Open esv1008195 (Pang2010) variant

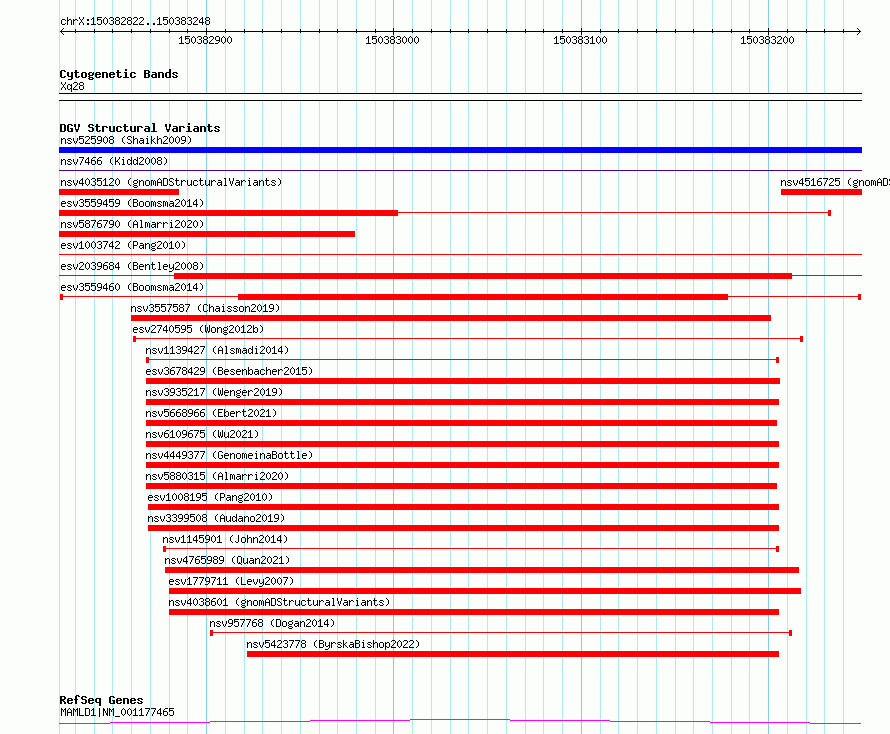(x=210, y=497)
